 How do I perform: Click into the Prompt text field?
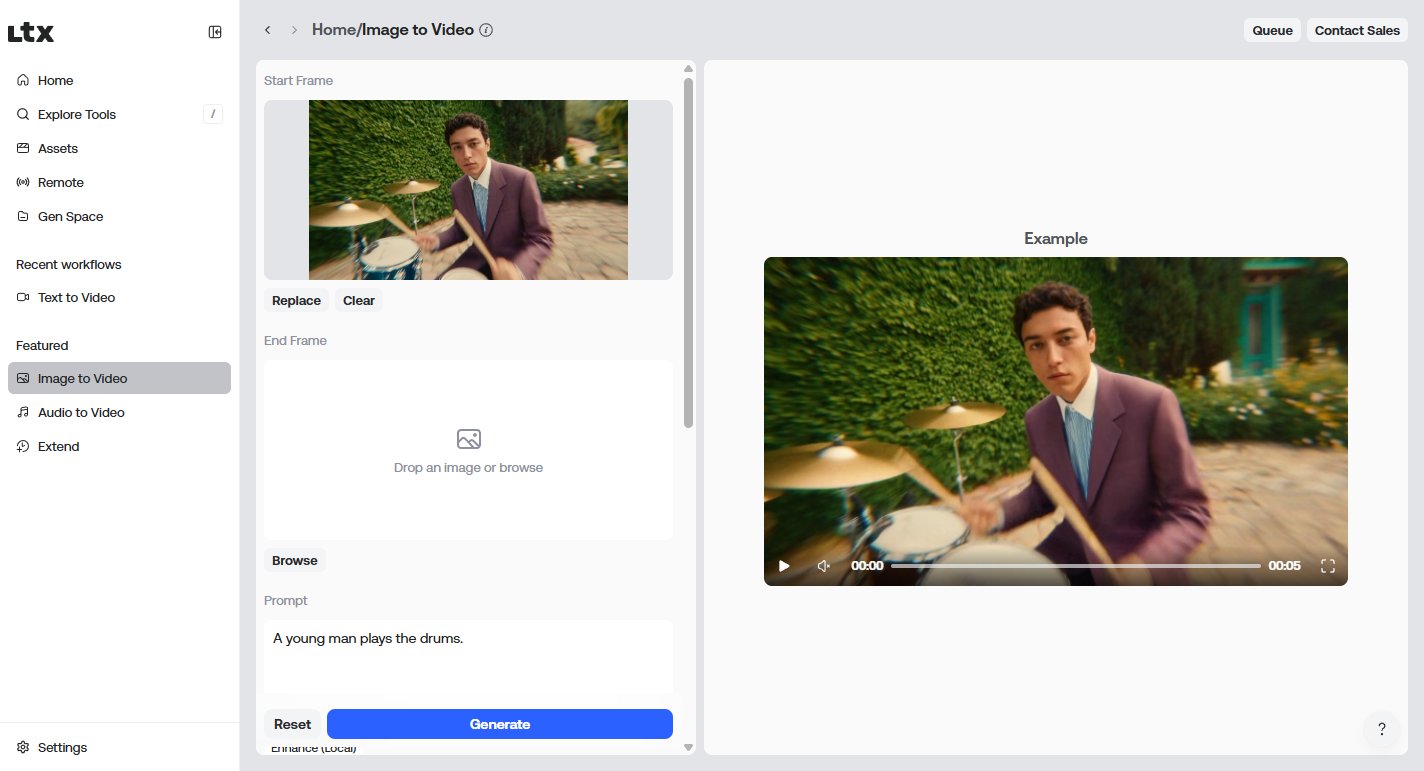[468, 656]
